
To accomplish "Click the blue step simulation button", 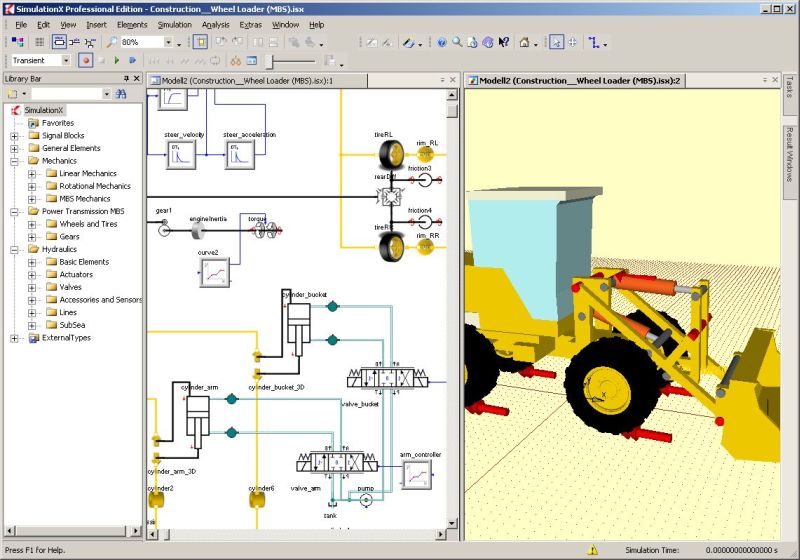I will coord(133,60).
